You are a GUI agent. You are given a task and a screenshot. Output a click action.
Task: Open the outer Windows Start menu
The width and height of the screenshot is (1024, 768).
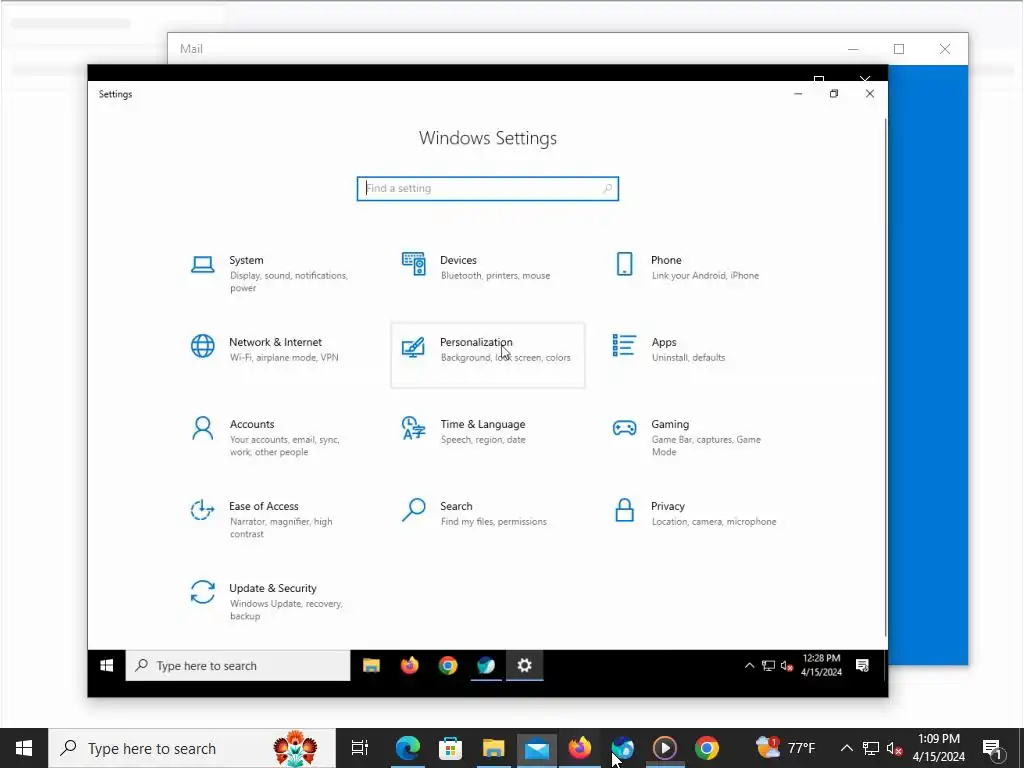pyautogui.click(x=24, y=748)
